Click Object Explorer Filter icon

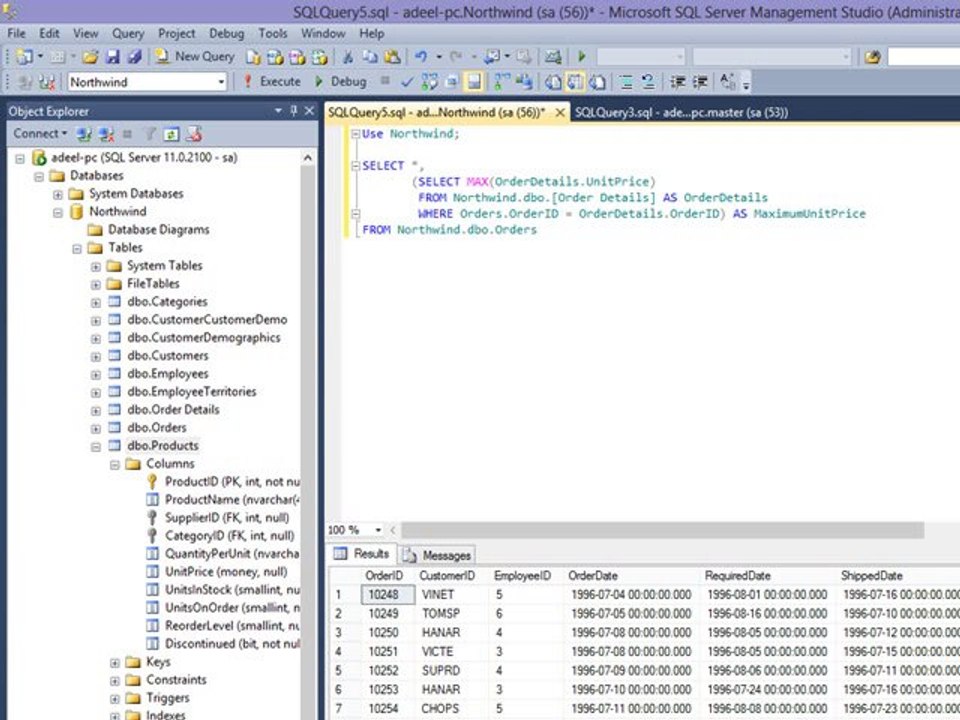coord(150,133)
